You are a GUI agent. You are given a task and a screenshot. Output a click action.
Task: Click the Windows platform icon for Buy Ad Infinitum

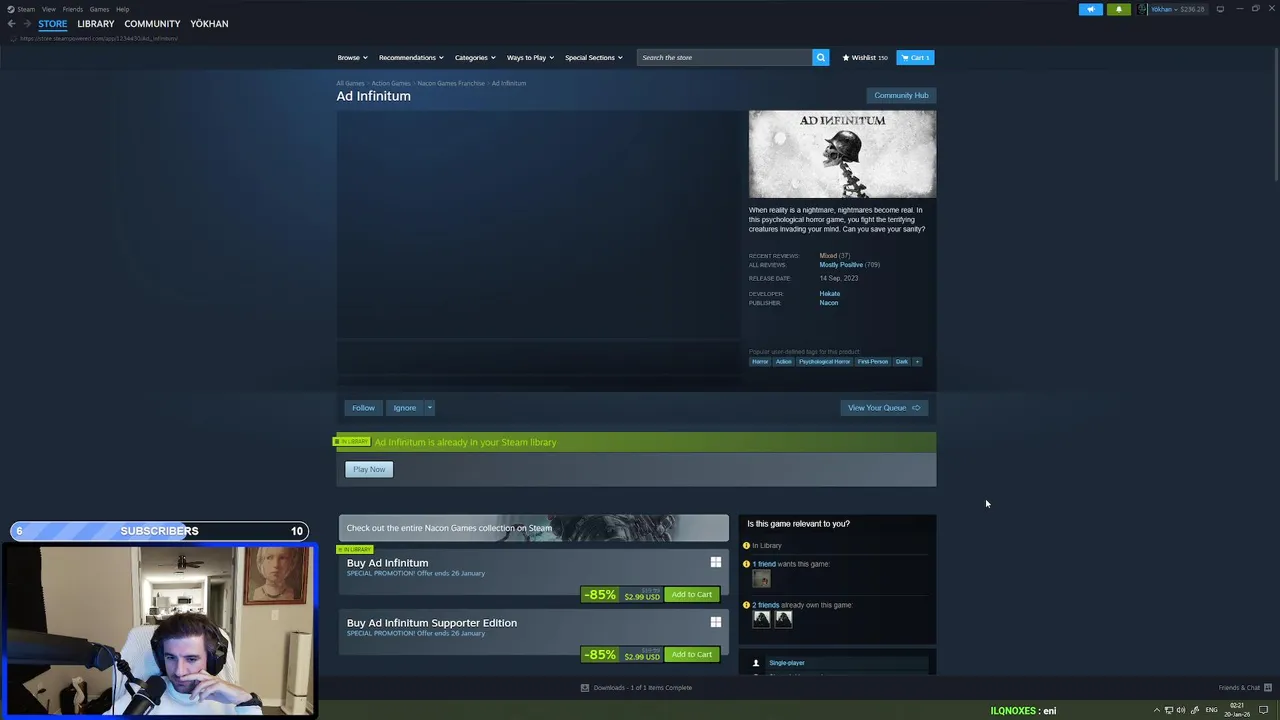coord(715,562)
